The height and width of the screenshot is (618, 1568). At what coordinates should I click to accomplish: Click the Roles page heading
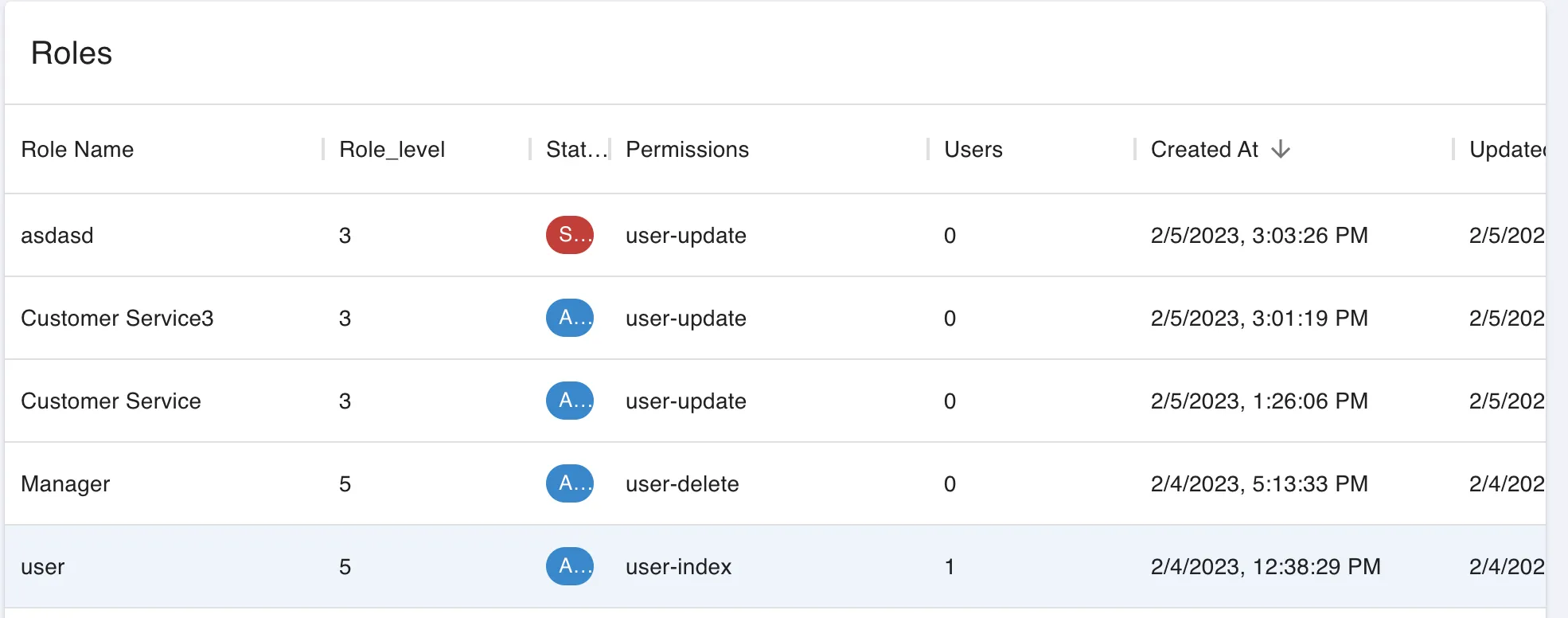point(72,53)
